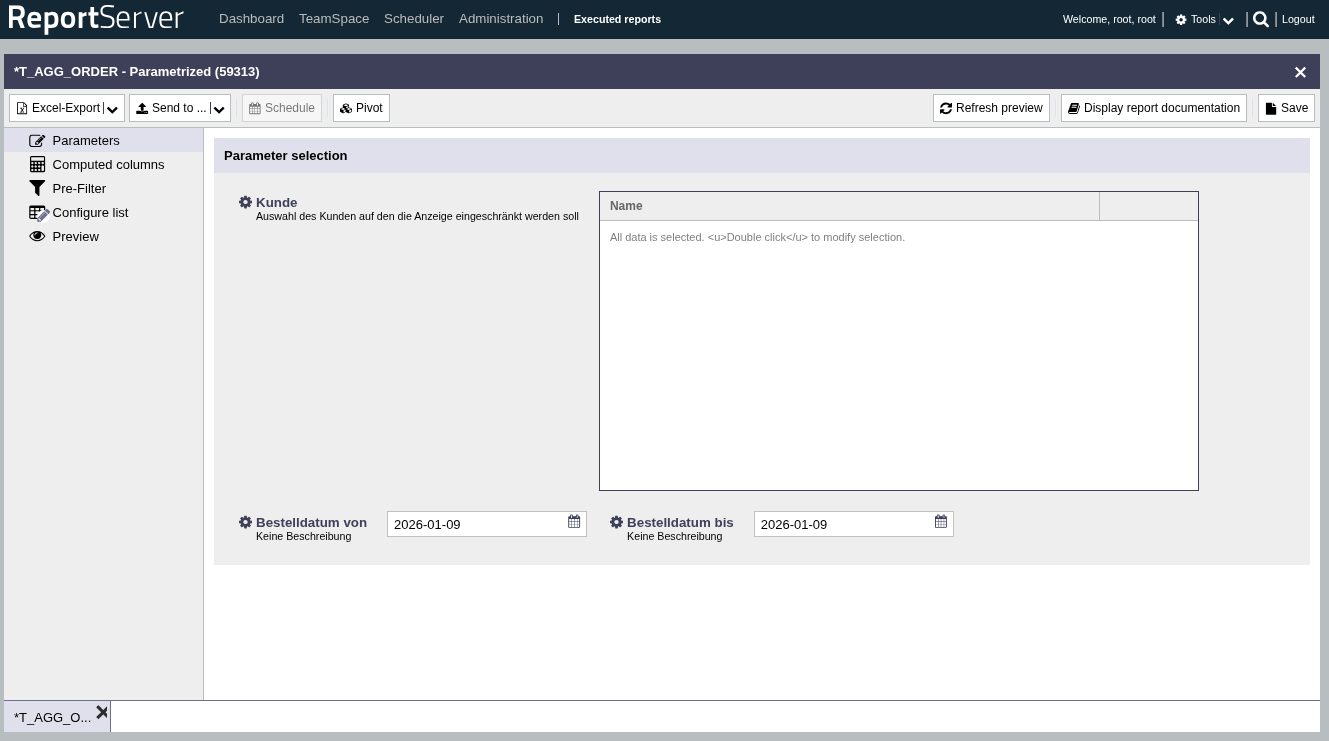
Task: Click the Bestelldatum von date field
Action: (x=476, y=524)
